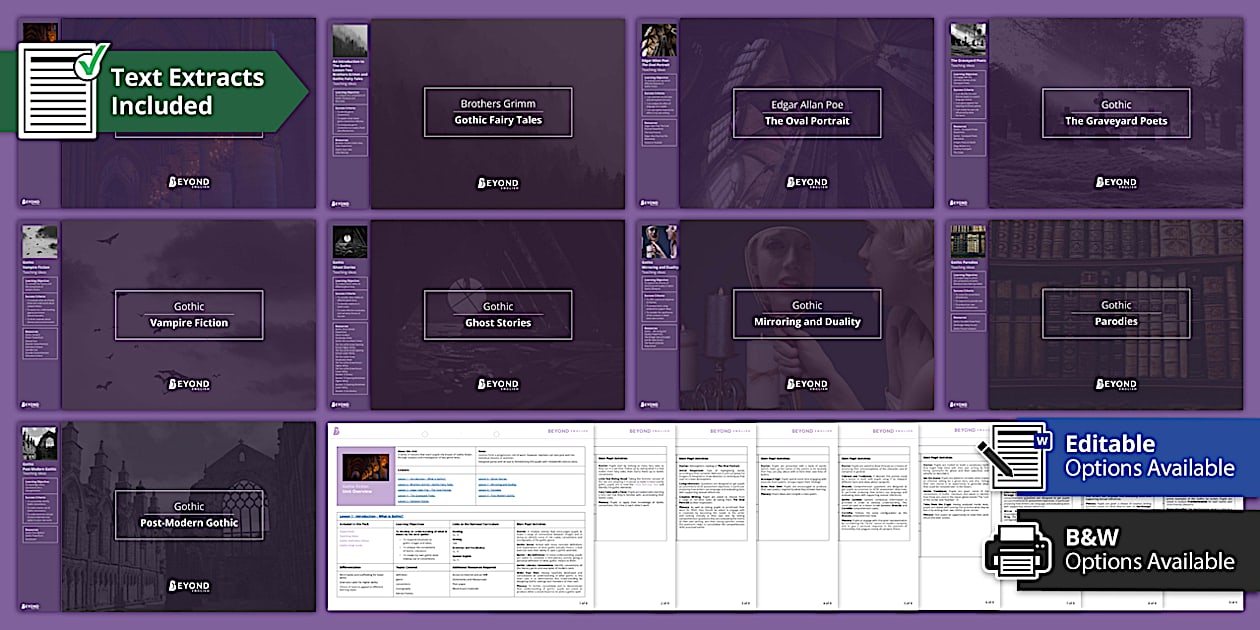Select the Edgar Allan Poe Oval Portrait slide
This screenshot has width=1260, height=630.
[806, 113]
